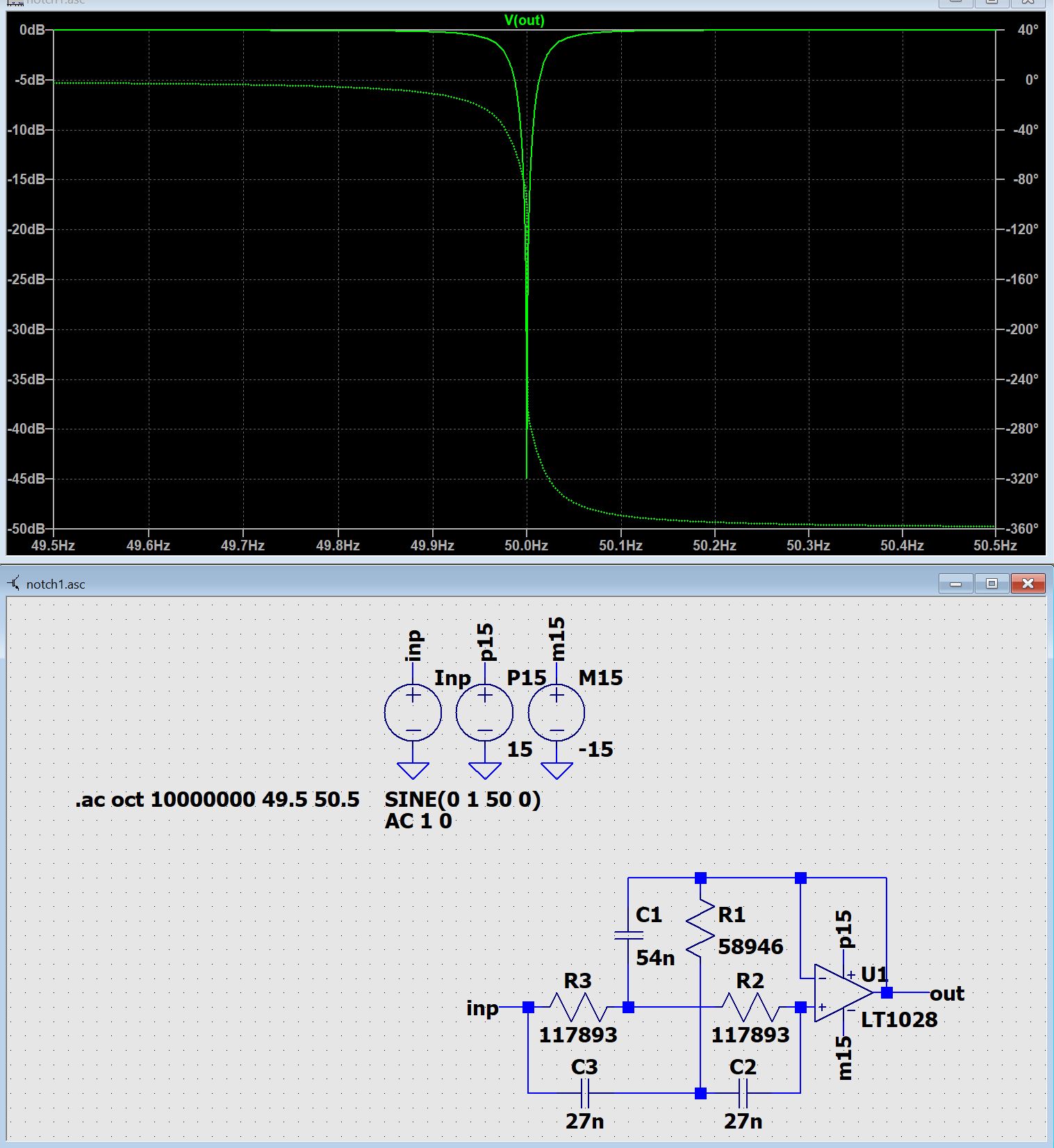Click the 54n value of C1
Image resolution: width=1054 pixels, height=1148 pixels.
click(x=654, y=958)
